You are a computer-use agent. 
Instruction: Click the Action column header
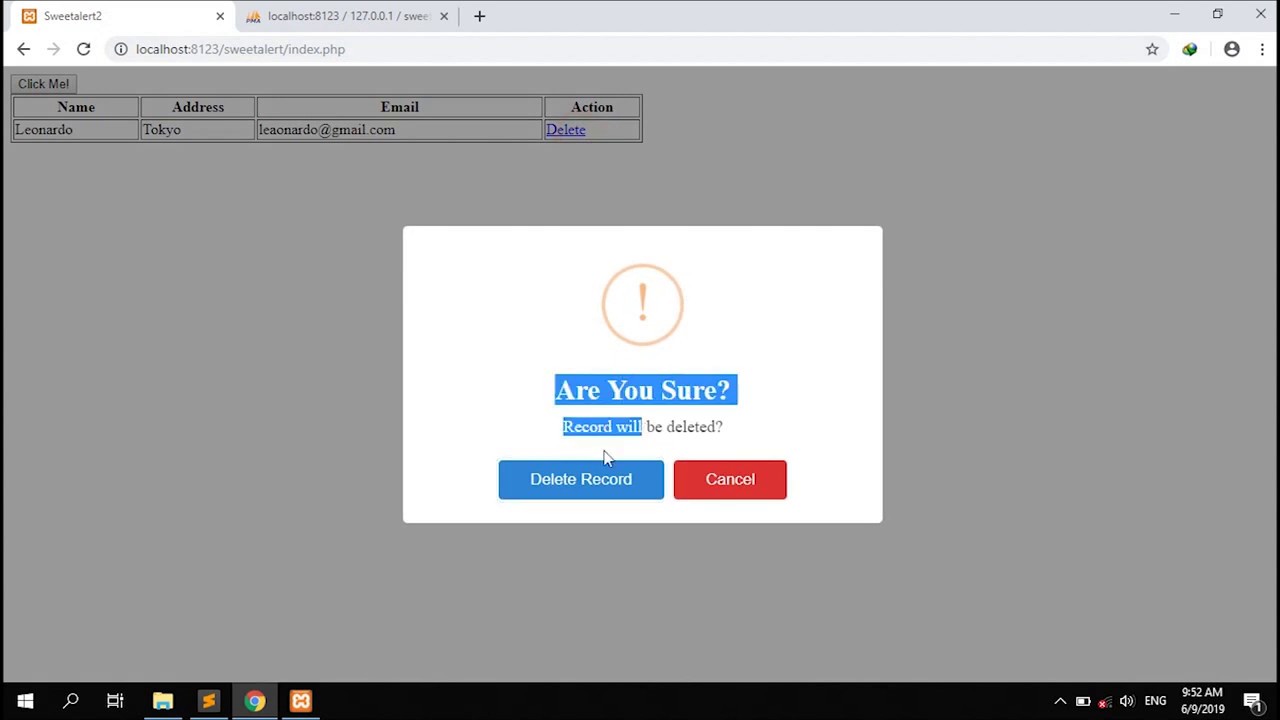592,107
